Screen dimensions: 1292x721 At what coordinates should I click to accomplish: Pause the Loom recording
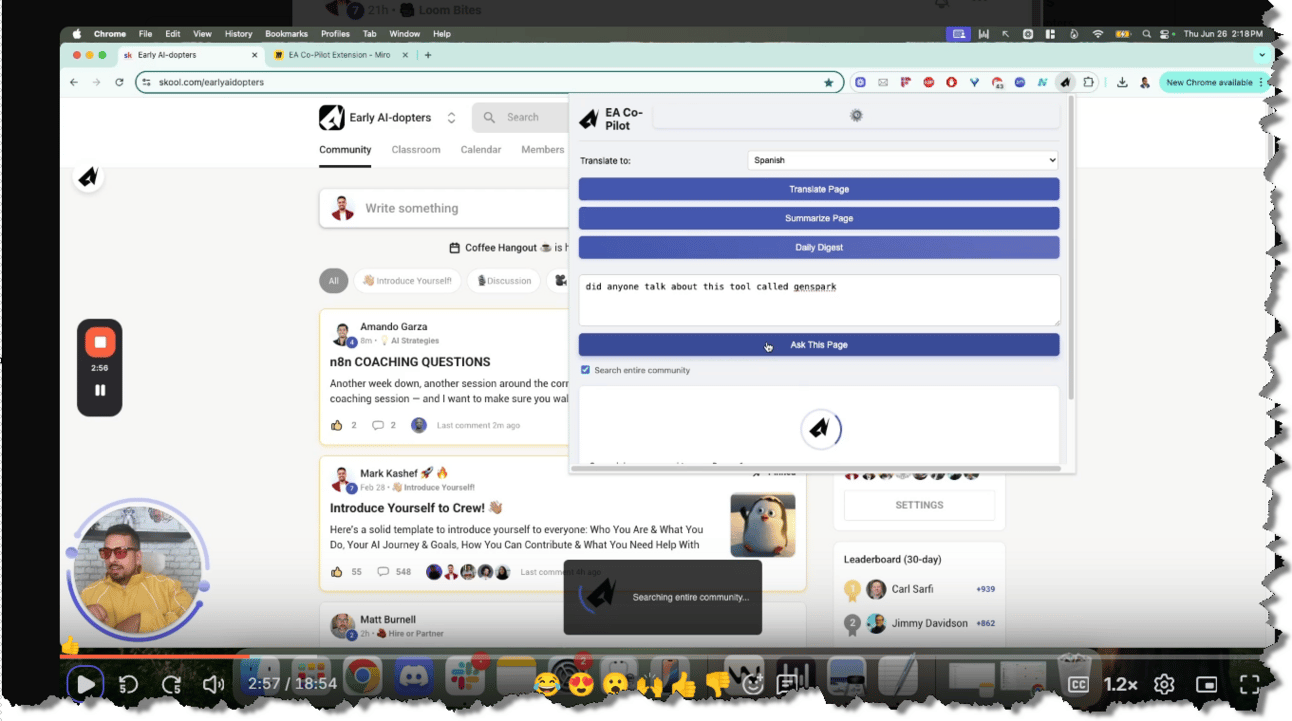click(x=100, y=390)
